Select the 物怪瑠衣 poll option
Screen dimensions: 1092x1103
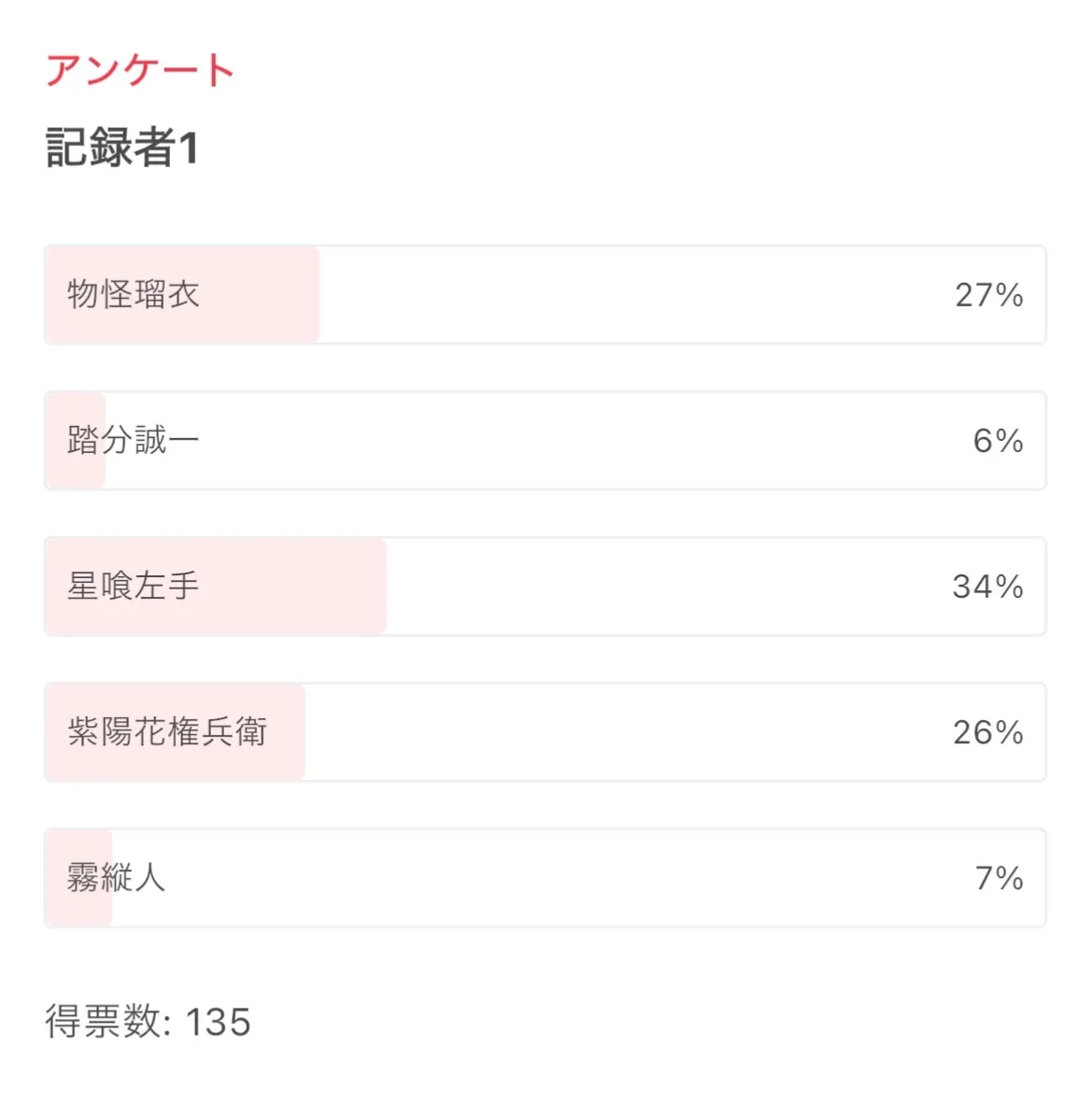(134, 295)
